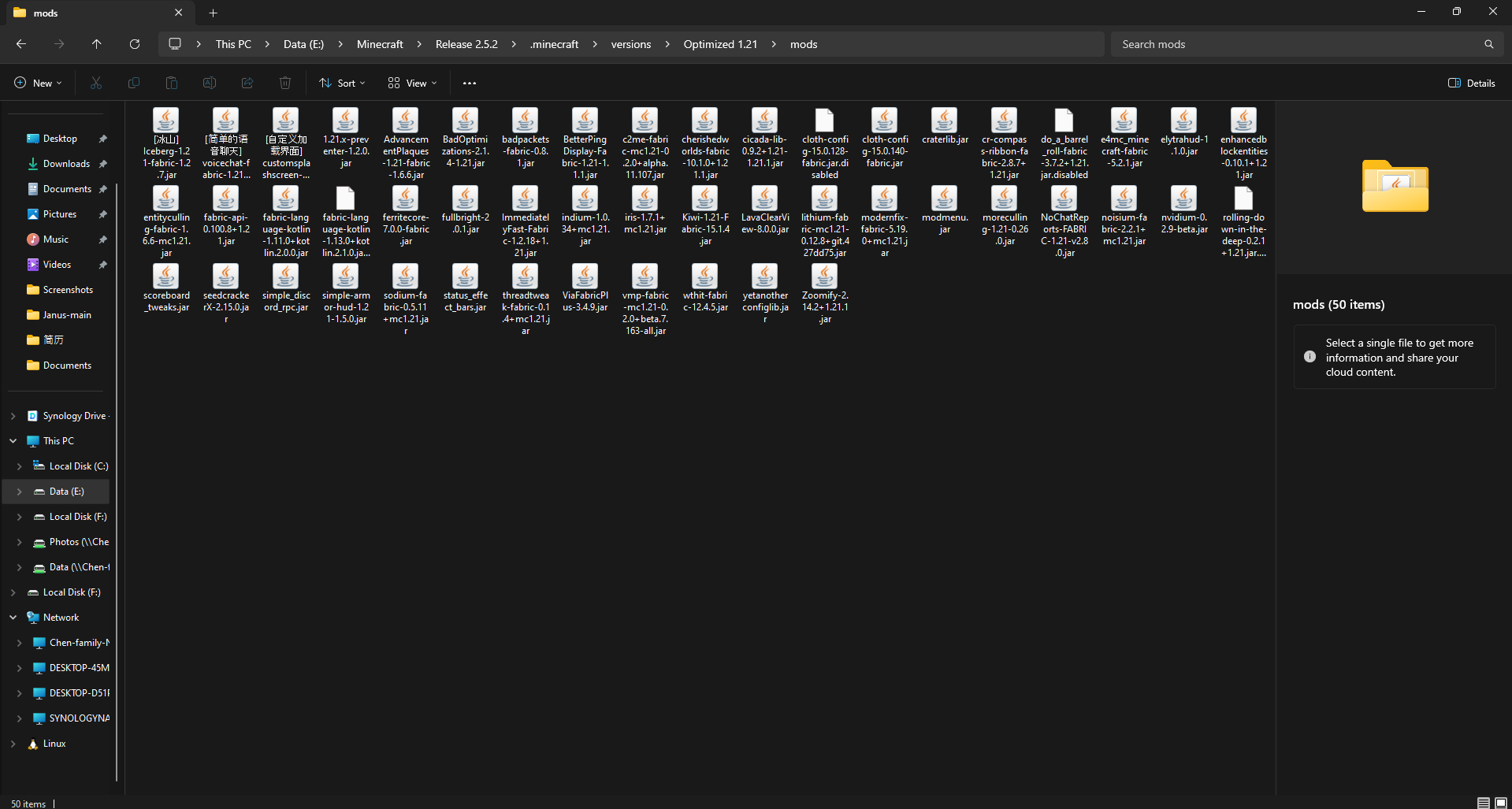The height and width of the screenshot is (809, 1512).
Task: Switch to large icons view icon
Action: click(1500, 803)
